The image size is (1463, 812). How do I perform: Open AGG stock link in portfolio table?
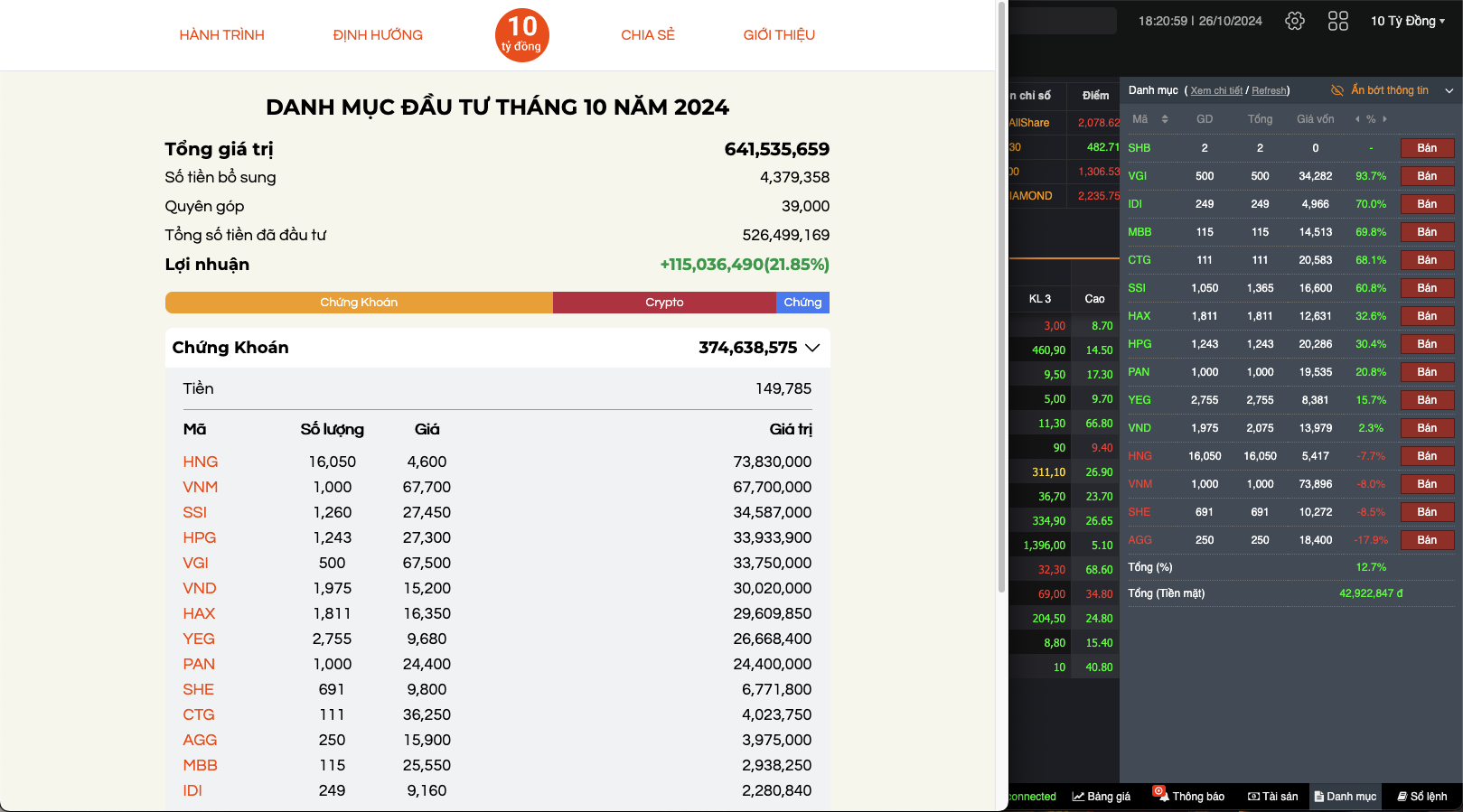pyautogui.click(x=200, y=740)
